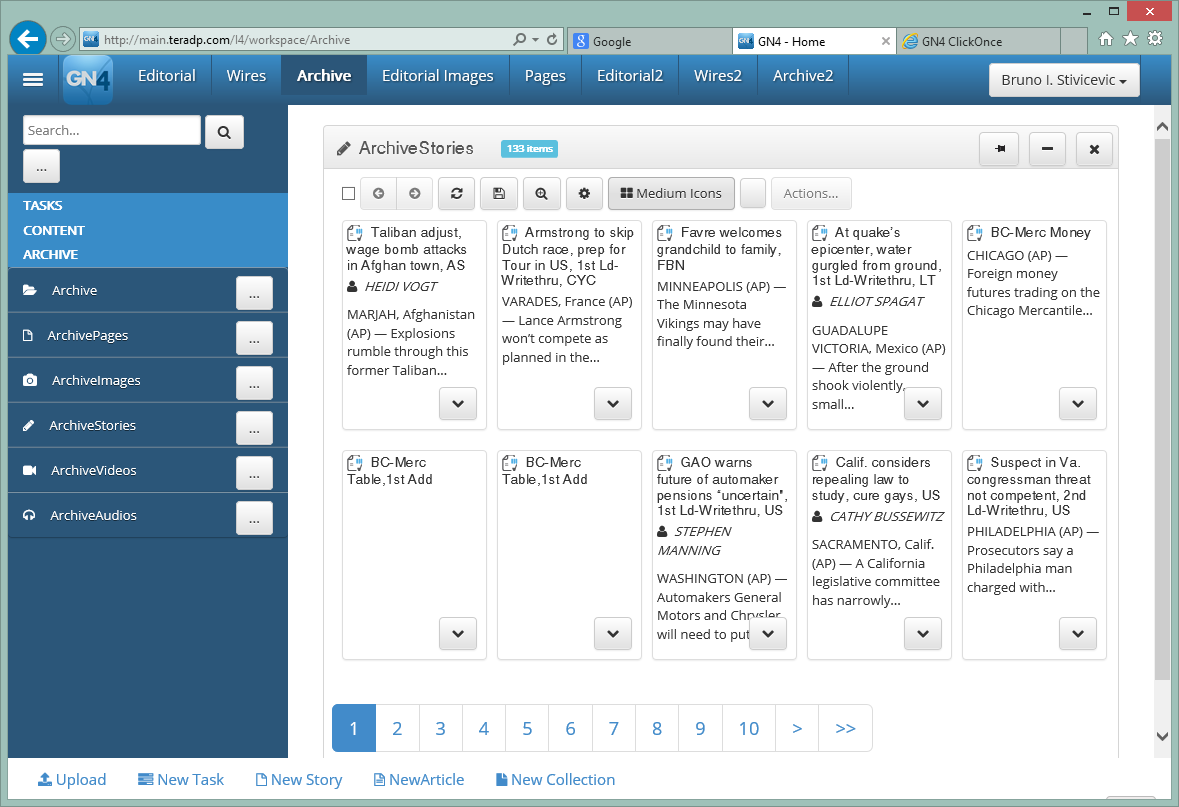Image resolution: width=1179 pixels, height=807 pixels.
Task: Click New Task at the bottom
Action: tap(181, 780)
